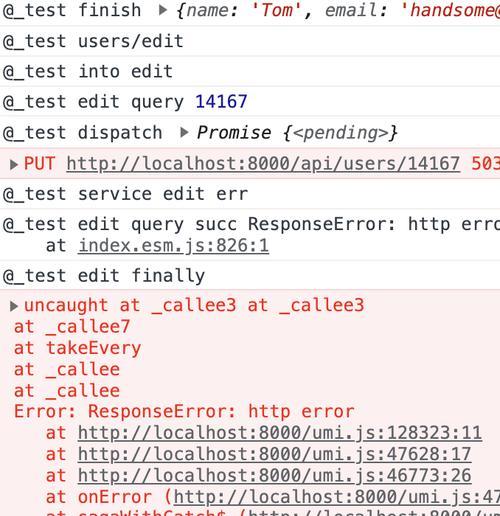Click the 503 status code in PUT error
This screenshot has height=516, width=500.
(486, 164)
